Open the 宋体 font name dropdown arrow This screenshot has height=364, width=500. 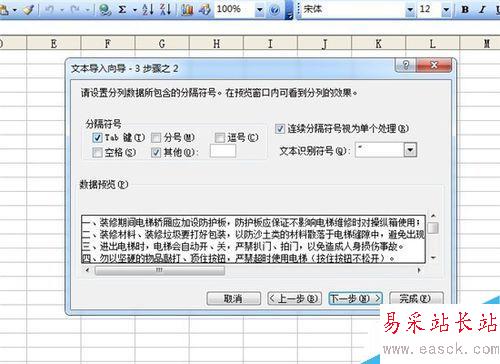coord(410,9)
